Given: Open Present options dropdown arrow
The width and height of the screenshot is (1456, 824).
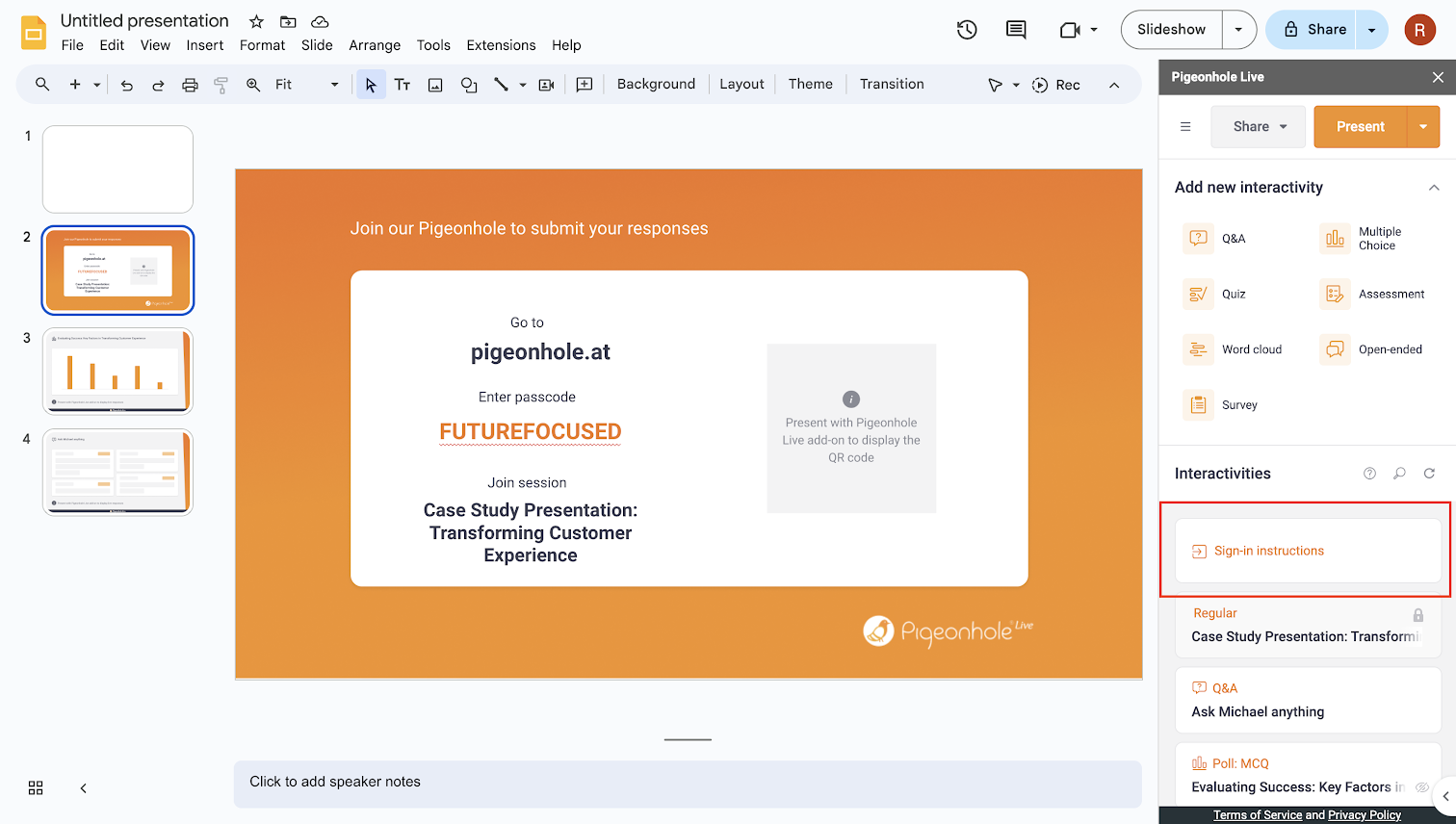Looking at the screenshot, I should [1423, 126].
